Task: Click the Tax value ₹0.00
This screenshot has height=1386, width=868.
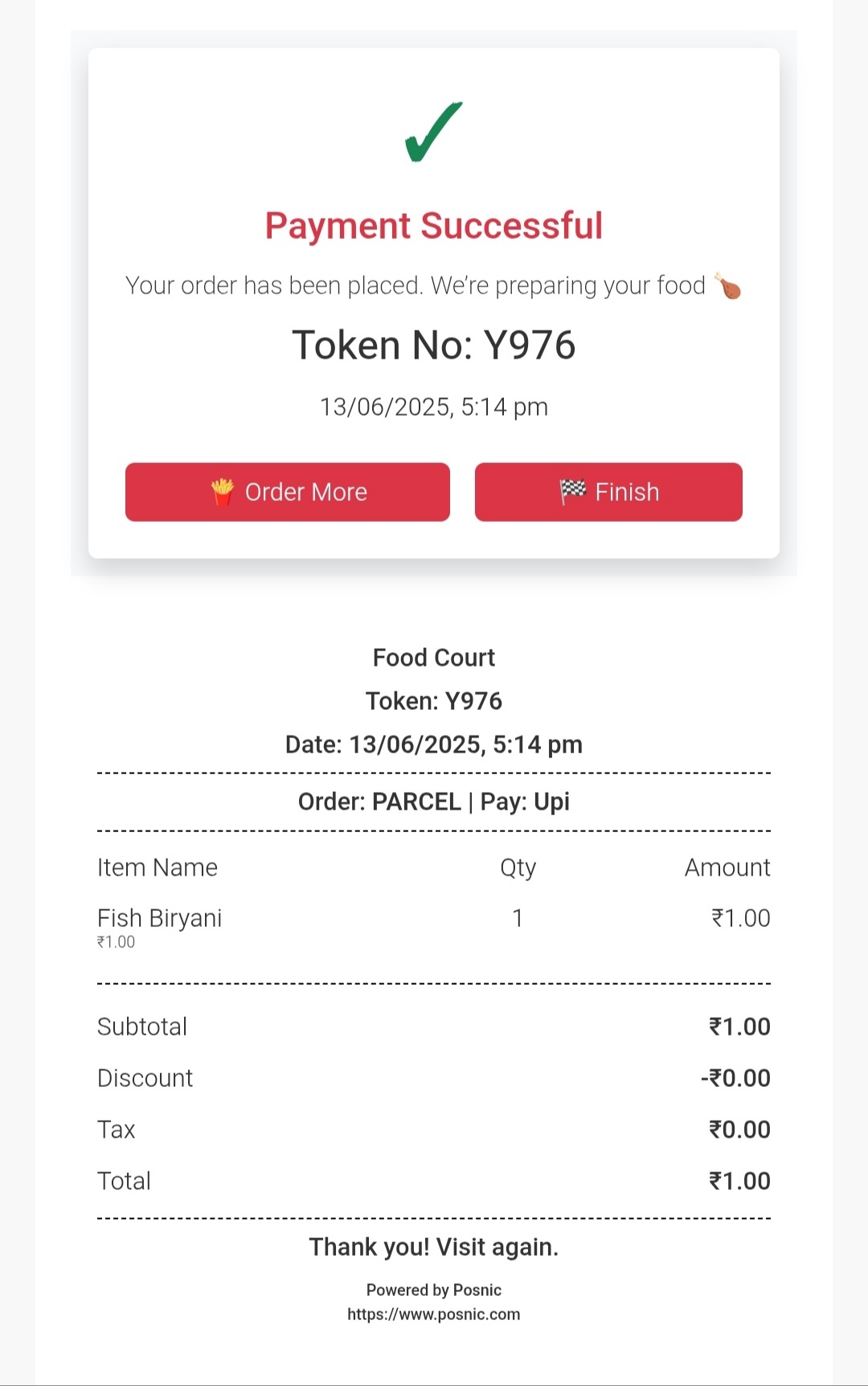Action: click(739, 1129)
